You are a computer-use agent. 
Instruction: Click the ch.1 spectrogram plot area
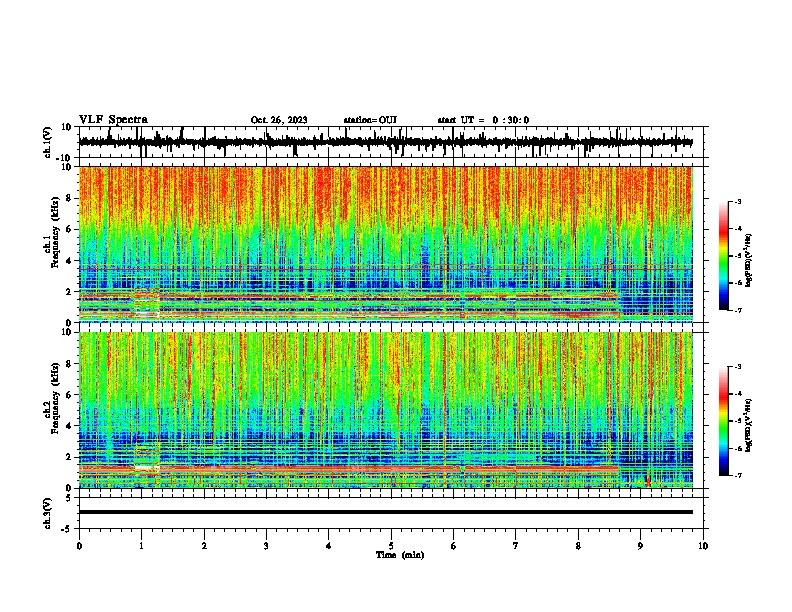[386, 244]
